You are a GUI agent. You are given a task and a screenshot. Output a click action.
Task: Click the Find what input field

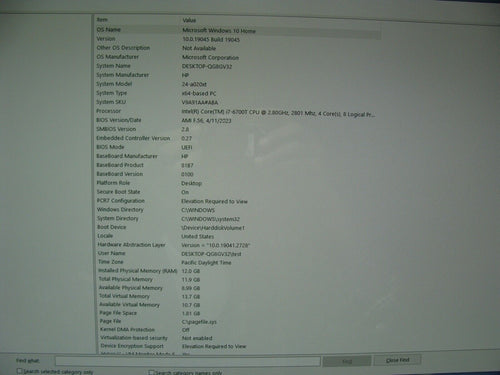[188, 361]
